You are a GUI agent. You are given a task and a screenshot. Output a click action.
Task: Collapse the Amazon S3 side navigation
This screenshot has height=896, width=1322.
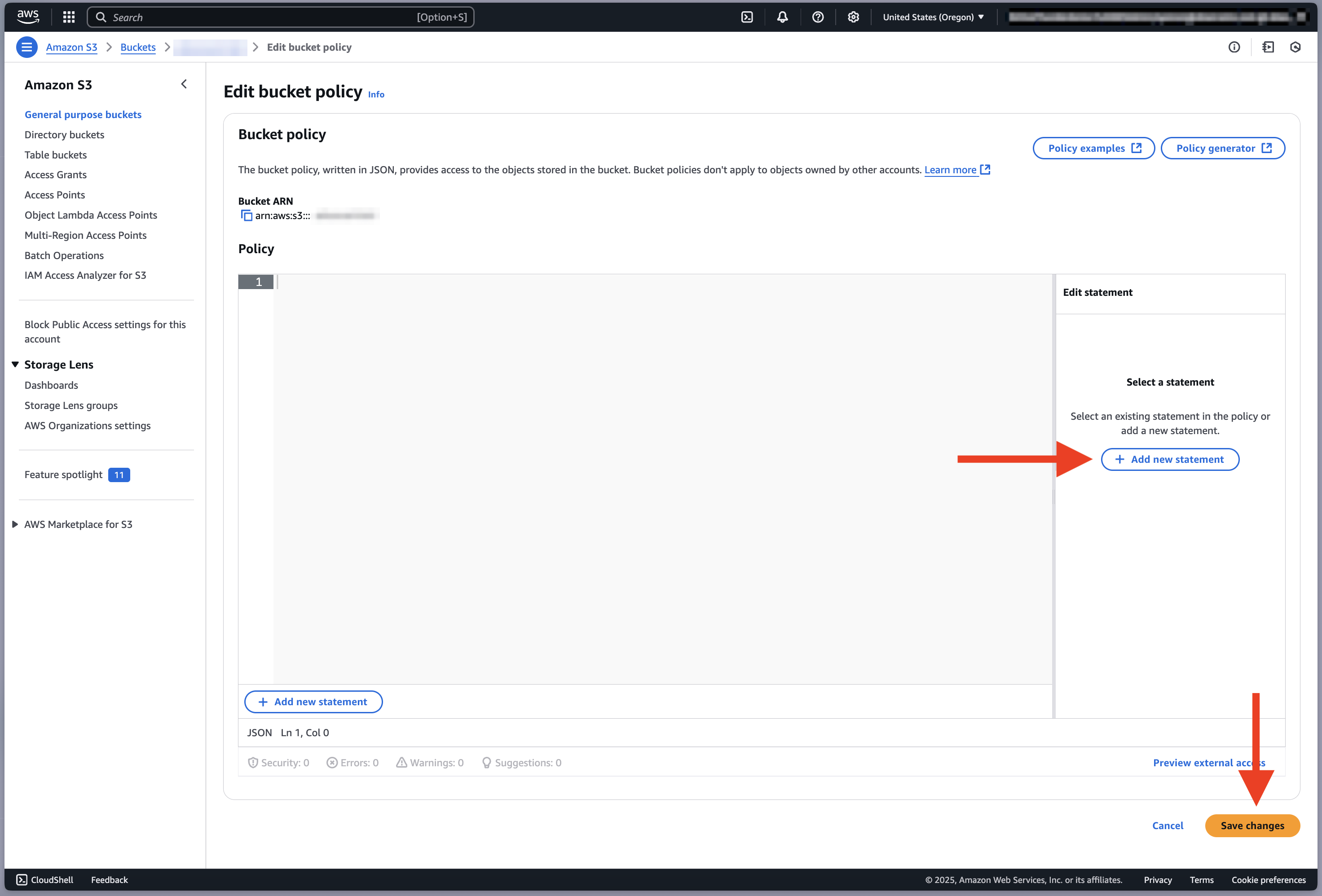pos(184,84)
